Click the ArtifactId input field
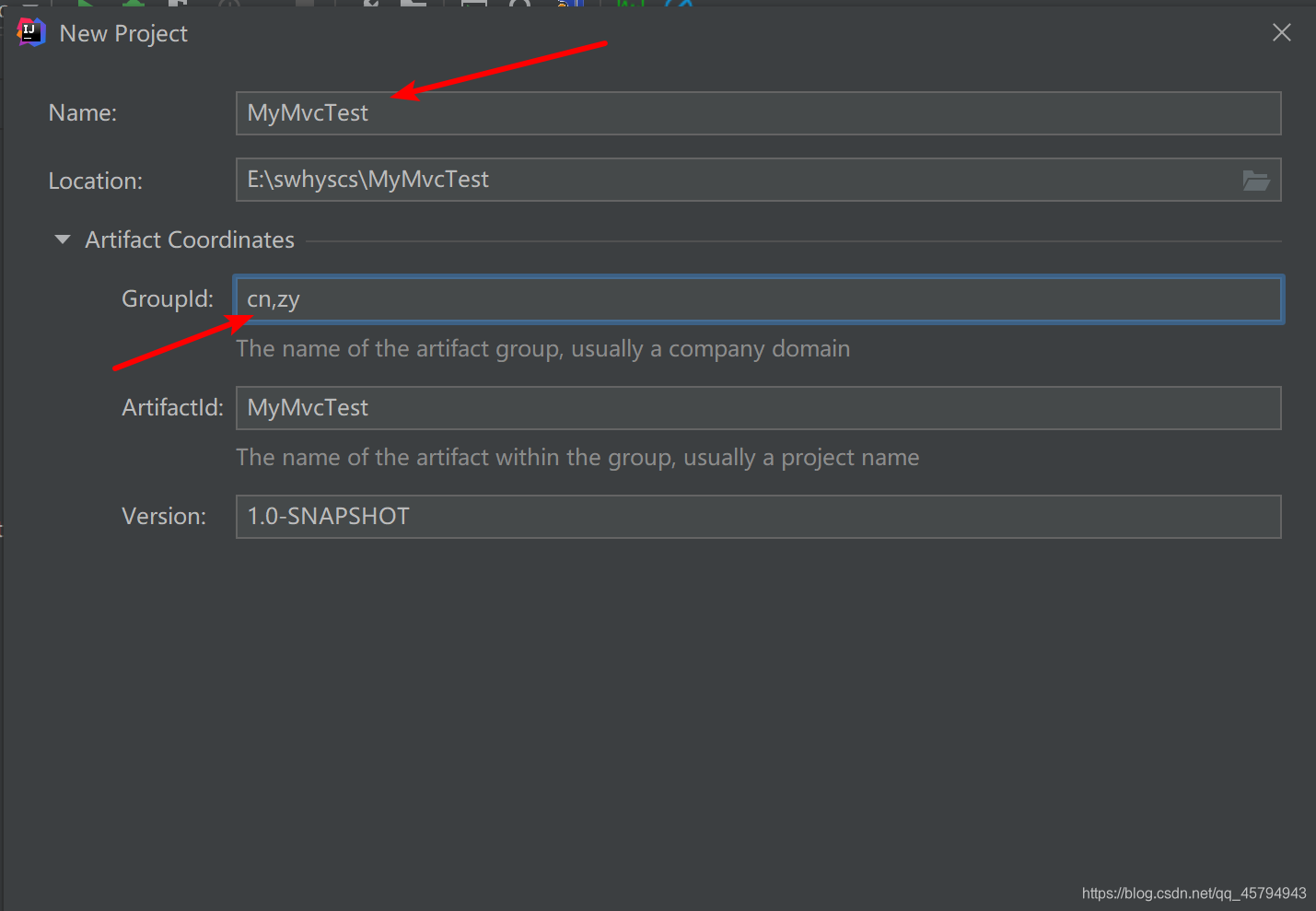 tap(758, 408)
